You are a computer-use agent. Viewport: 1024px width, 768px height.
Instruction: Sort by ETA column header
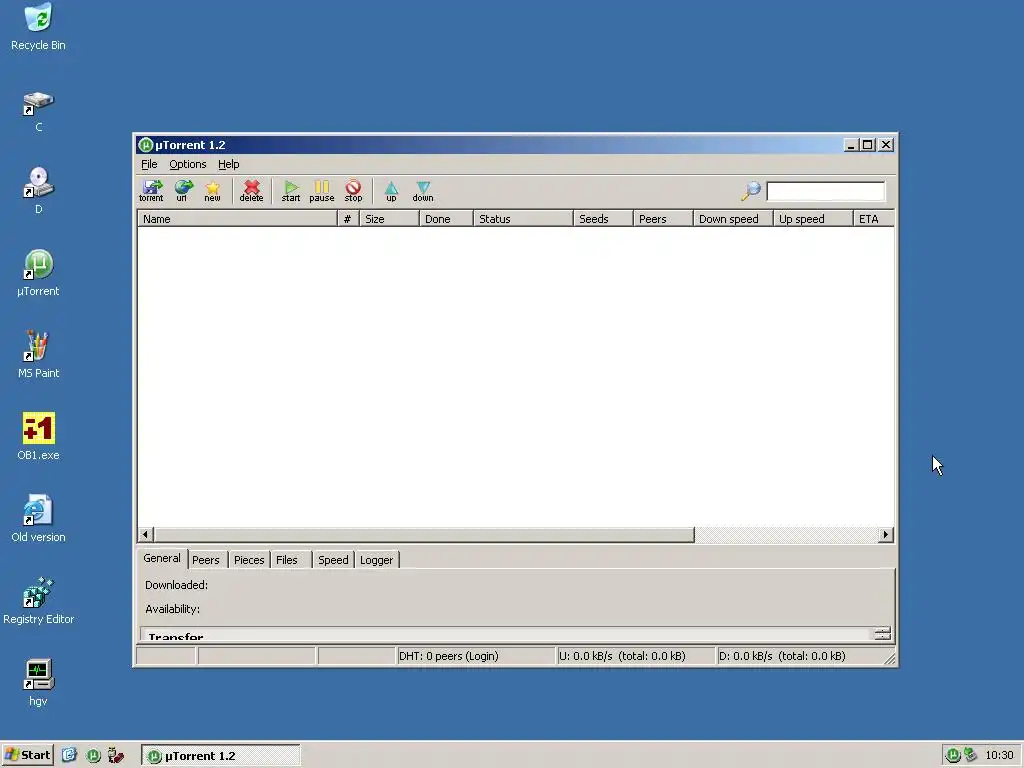(874, 219)
